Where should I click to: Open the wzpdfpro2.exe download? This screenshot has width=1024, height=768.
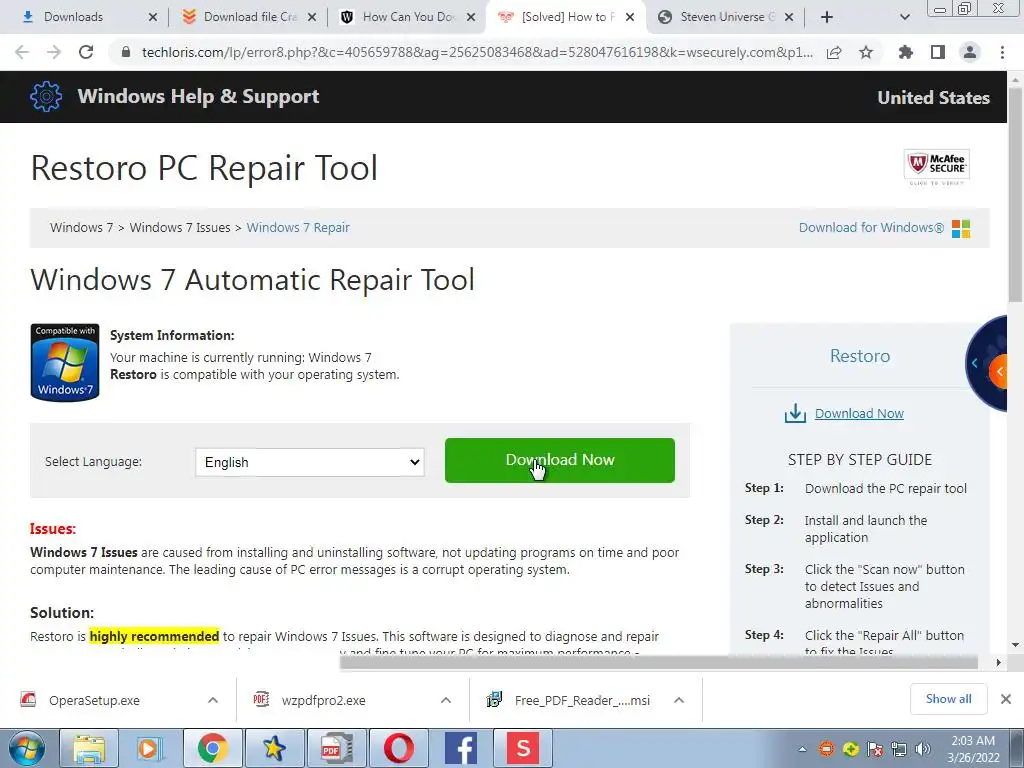pyautogui.click(x=323, y=700)
